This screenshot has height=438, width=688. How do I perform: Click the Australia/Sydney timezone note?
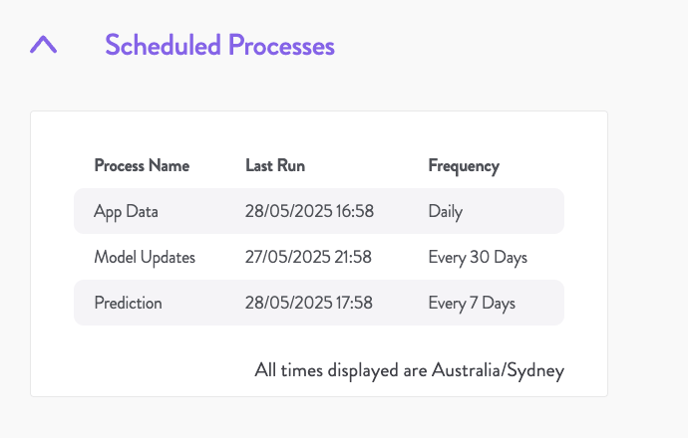click(409, 371)
